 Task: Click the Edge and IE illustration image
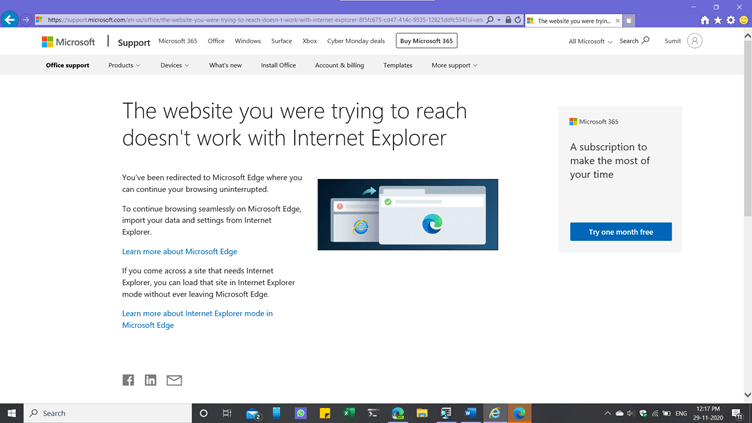click(408, 214)
